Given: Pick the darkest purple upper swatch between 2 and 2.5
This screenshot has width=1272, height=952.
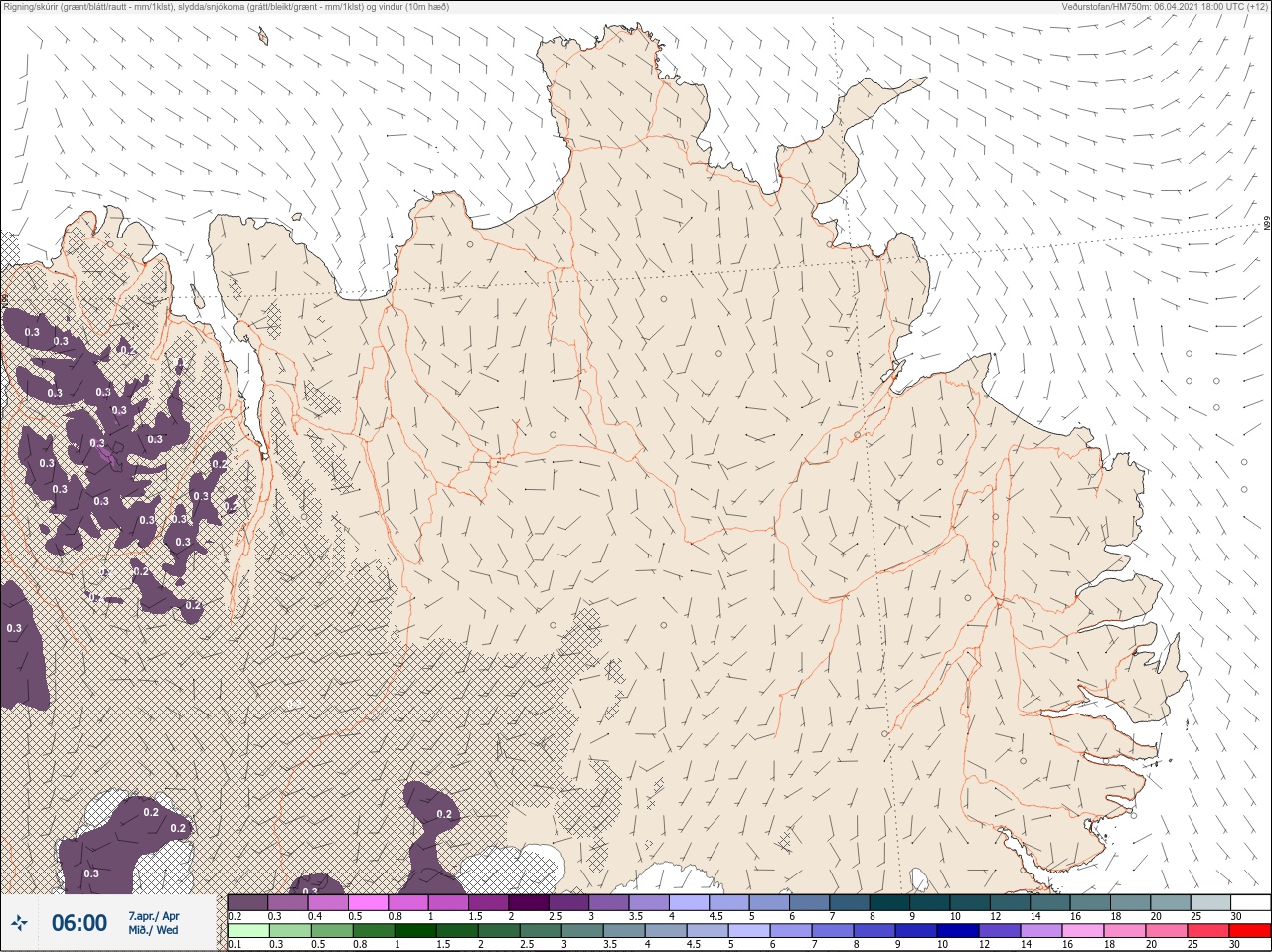Looking at the screenshot, I should [530, 902].
